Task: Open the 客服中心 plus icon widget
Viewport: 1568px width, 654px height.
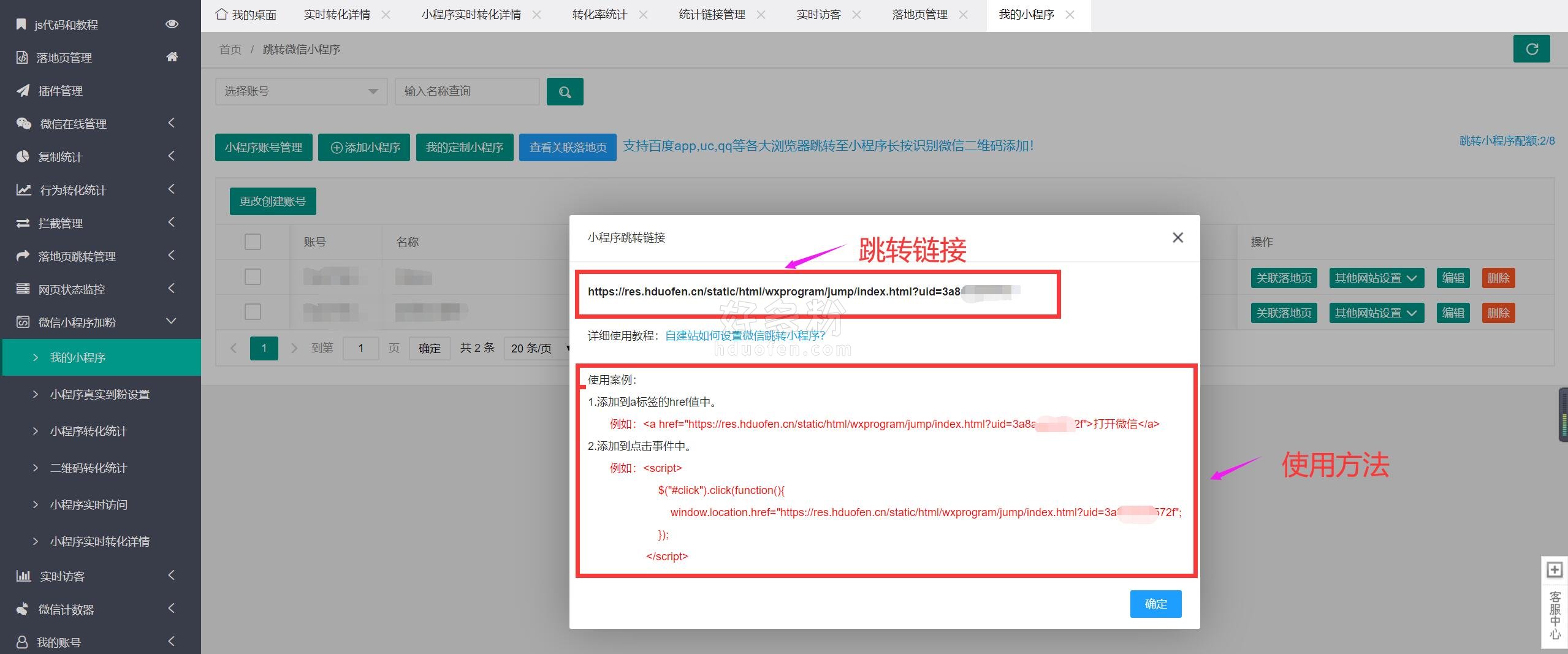Action: tap(1554, 570)
